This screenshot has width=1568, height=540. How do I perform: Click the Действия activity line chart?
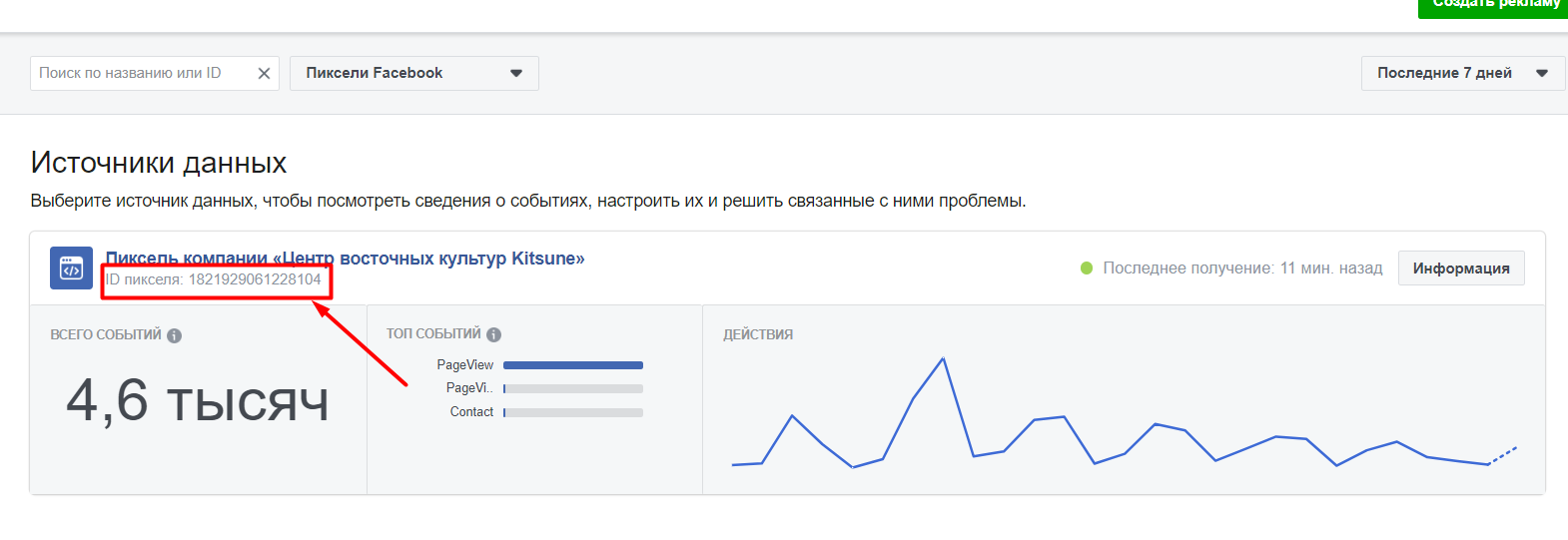coord(1125,412)
